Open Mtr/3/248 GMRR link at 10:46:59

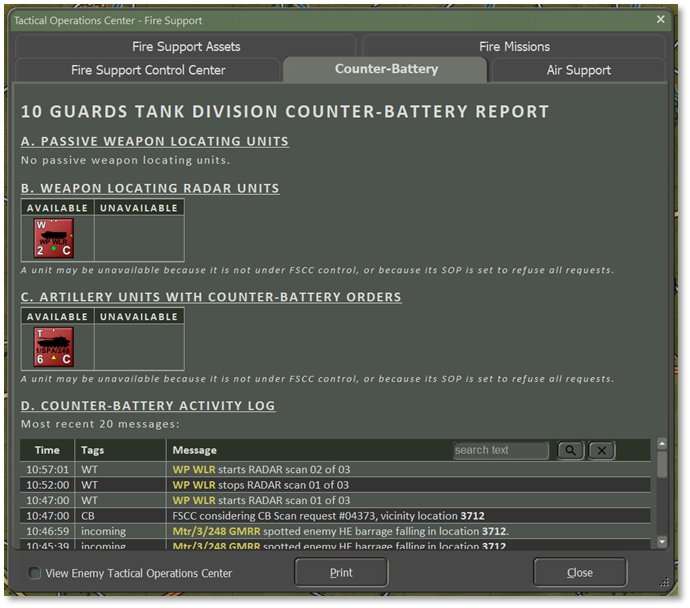coord(216,531)
